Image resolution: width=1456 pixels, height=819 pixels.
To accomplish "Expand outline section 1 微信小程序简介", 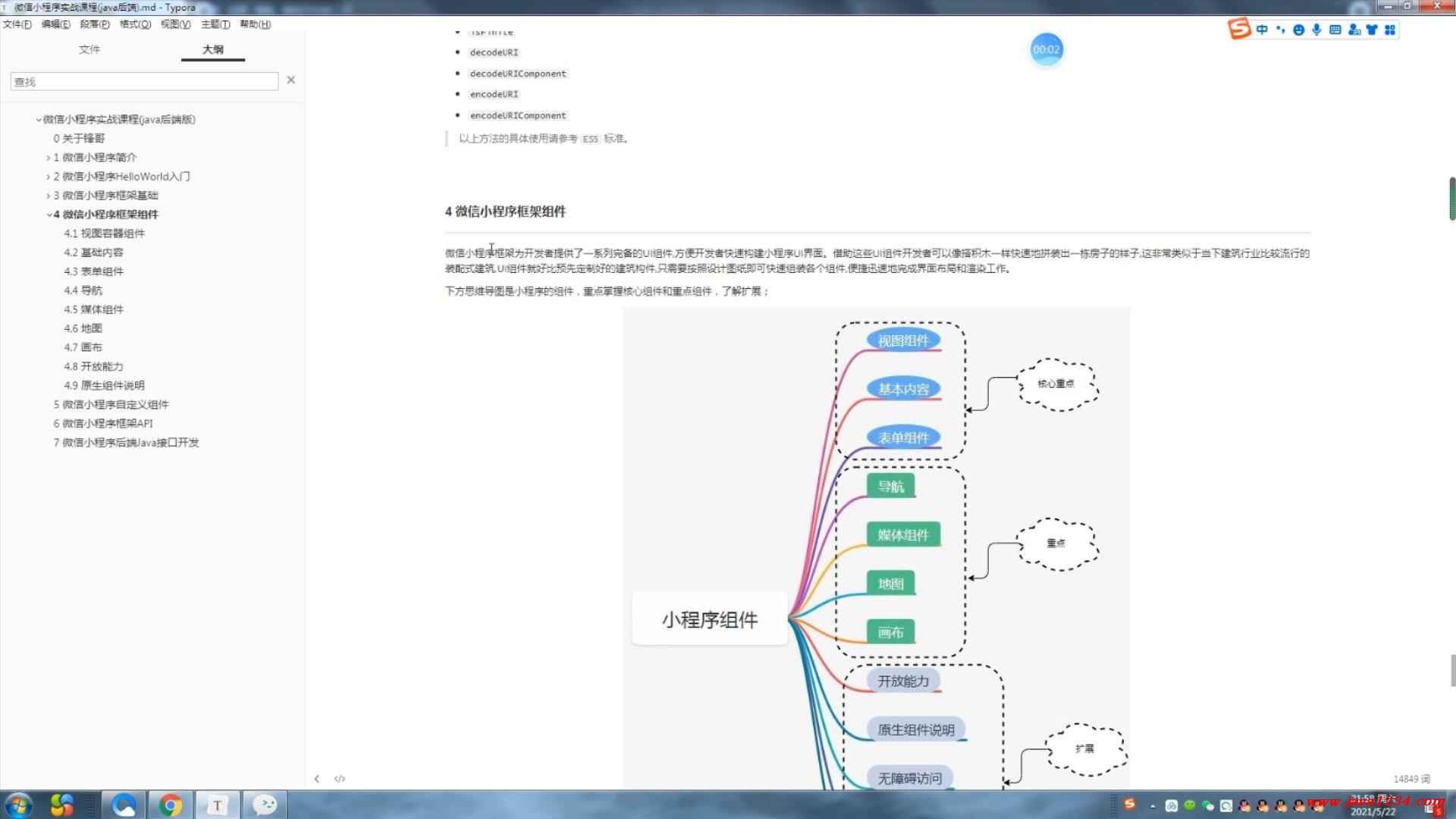I will pyautogui.click(x=48, y=158).
